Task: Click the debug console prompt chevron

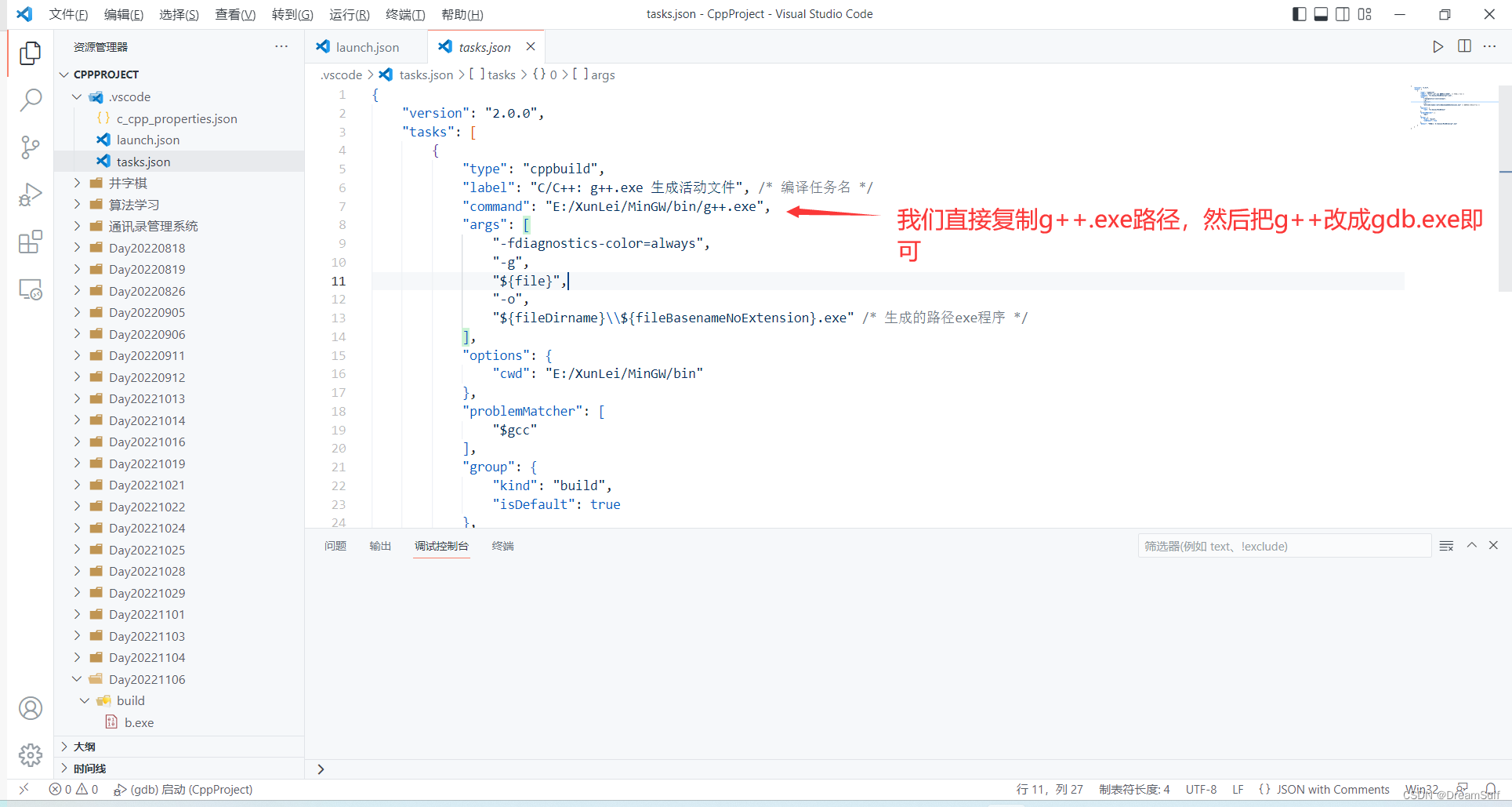Action: pos(321,769)
